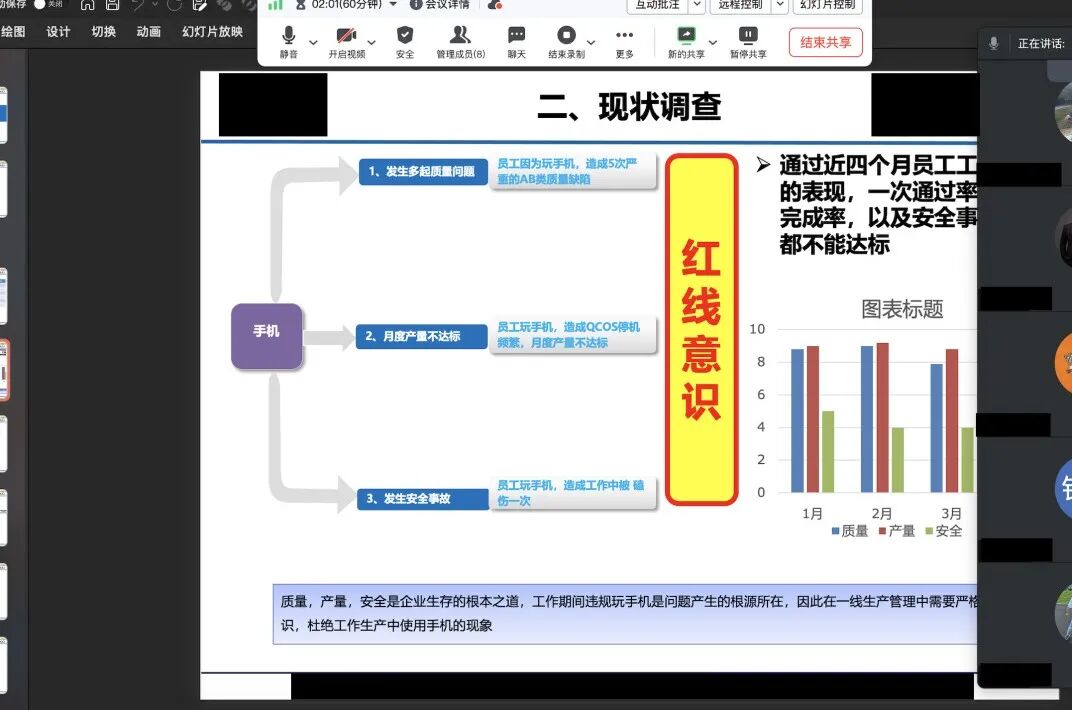Switch to the 动画 ribbon tab
This screenshot has height=710, width=1072.
point(148,31)
